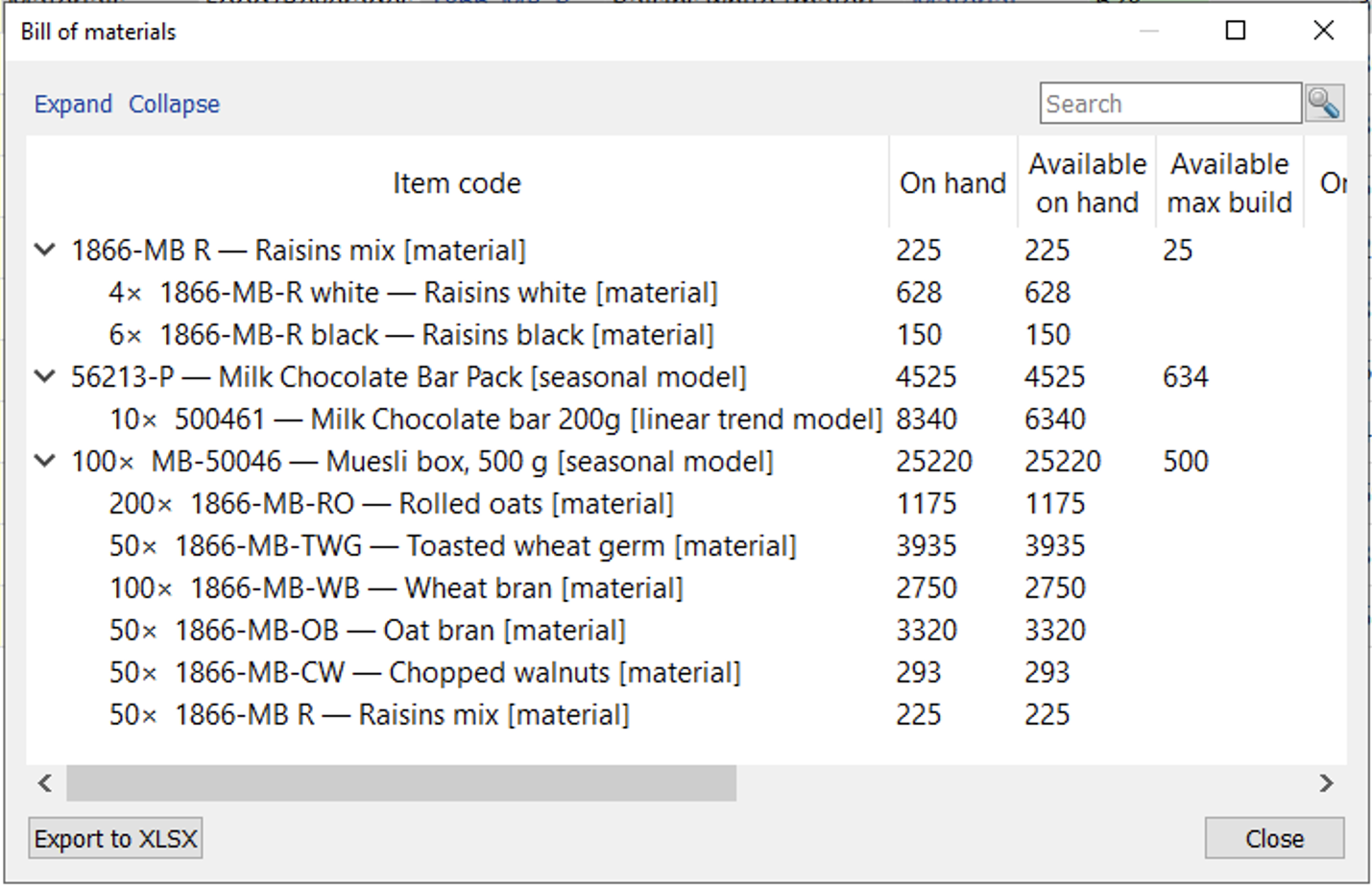Click the Collapse link
Screen dimensions: 1372x887
[x=174, y=104]
